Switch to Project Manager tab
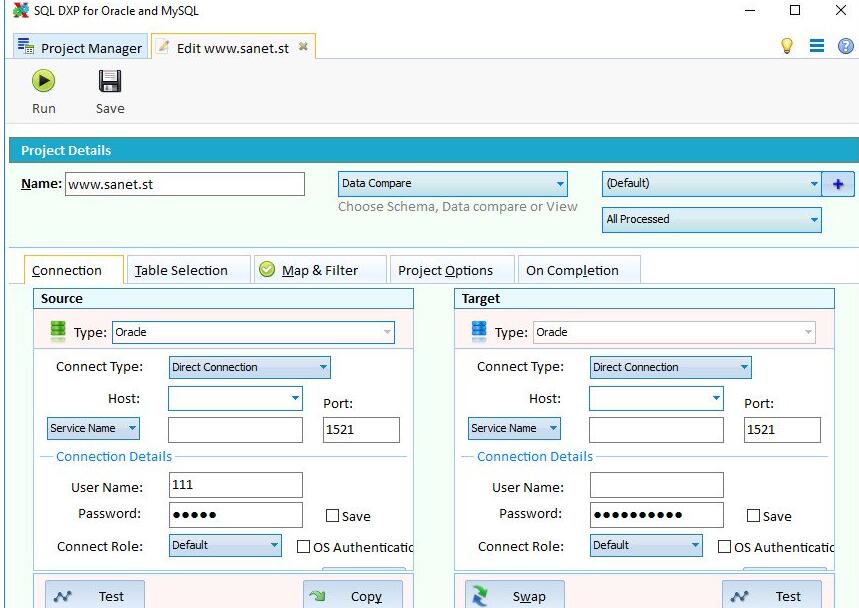Screen dimensions: 859x608 pos(81,47)
